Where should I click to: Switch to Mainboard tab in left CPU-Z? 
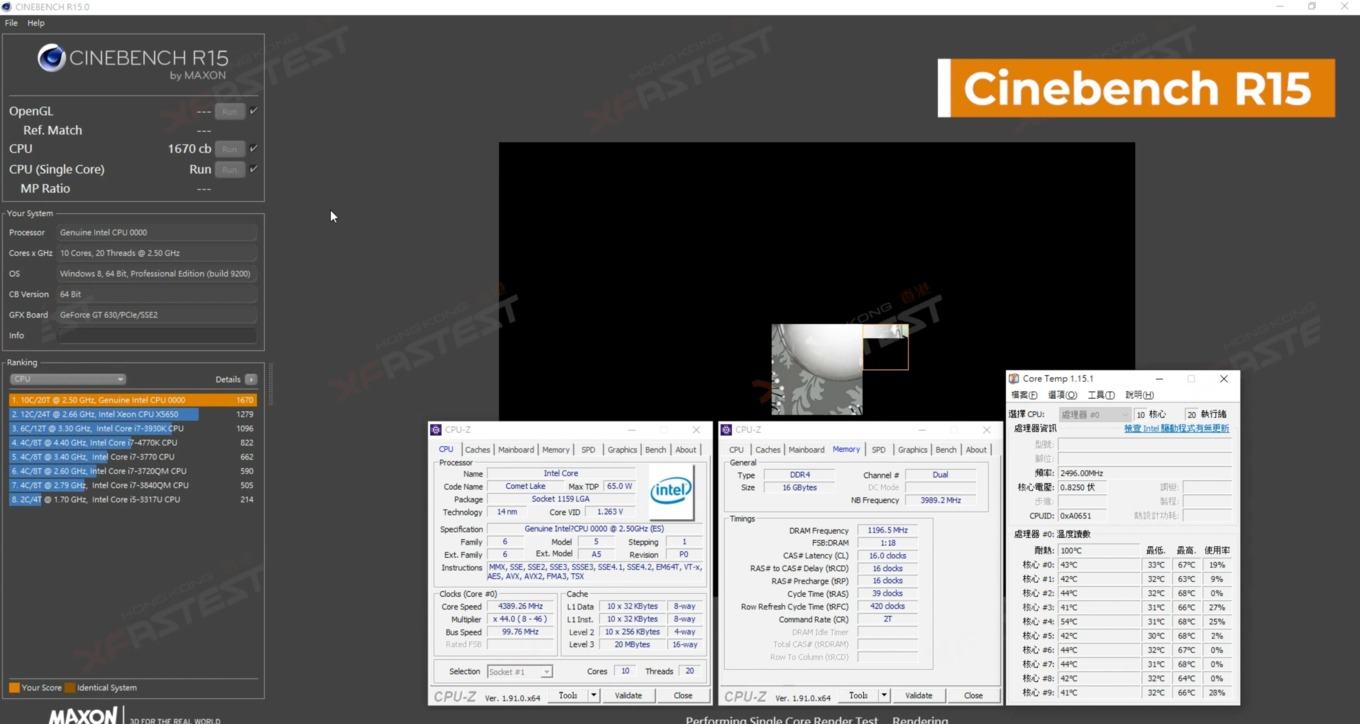516,450
